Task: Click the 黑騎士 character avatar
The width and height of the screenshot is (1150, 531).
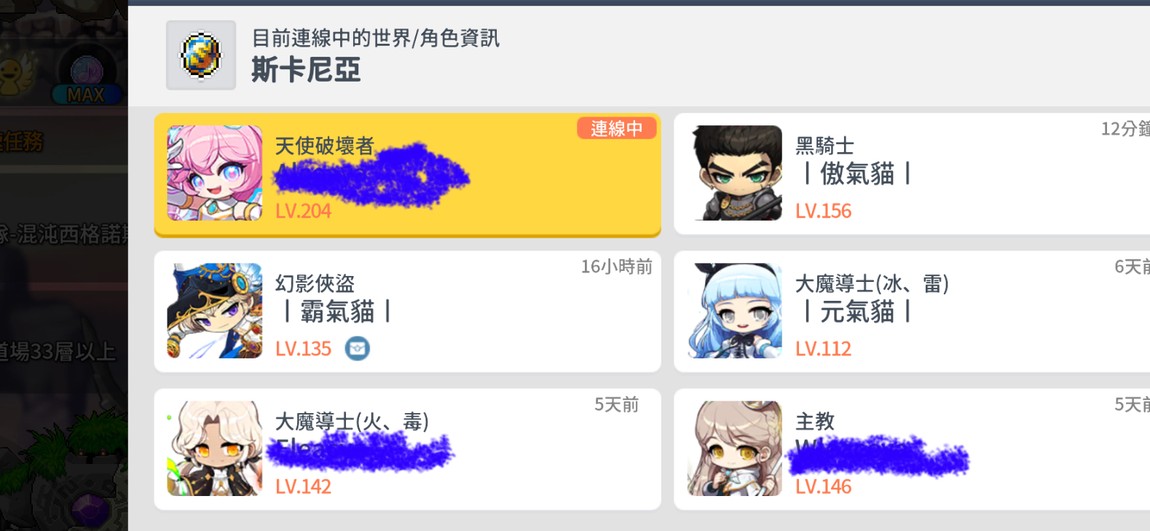Action: point(735,173)
